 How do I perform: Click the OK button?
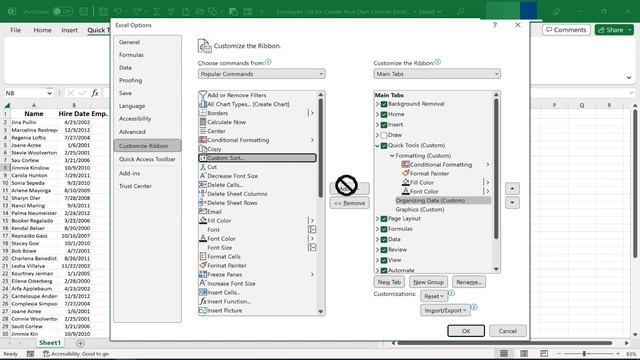point(466,331)
